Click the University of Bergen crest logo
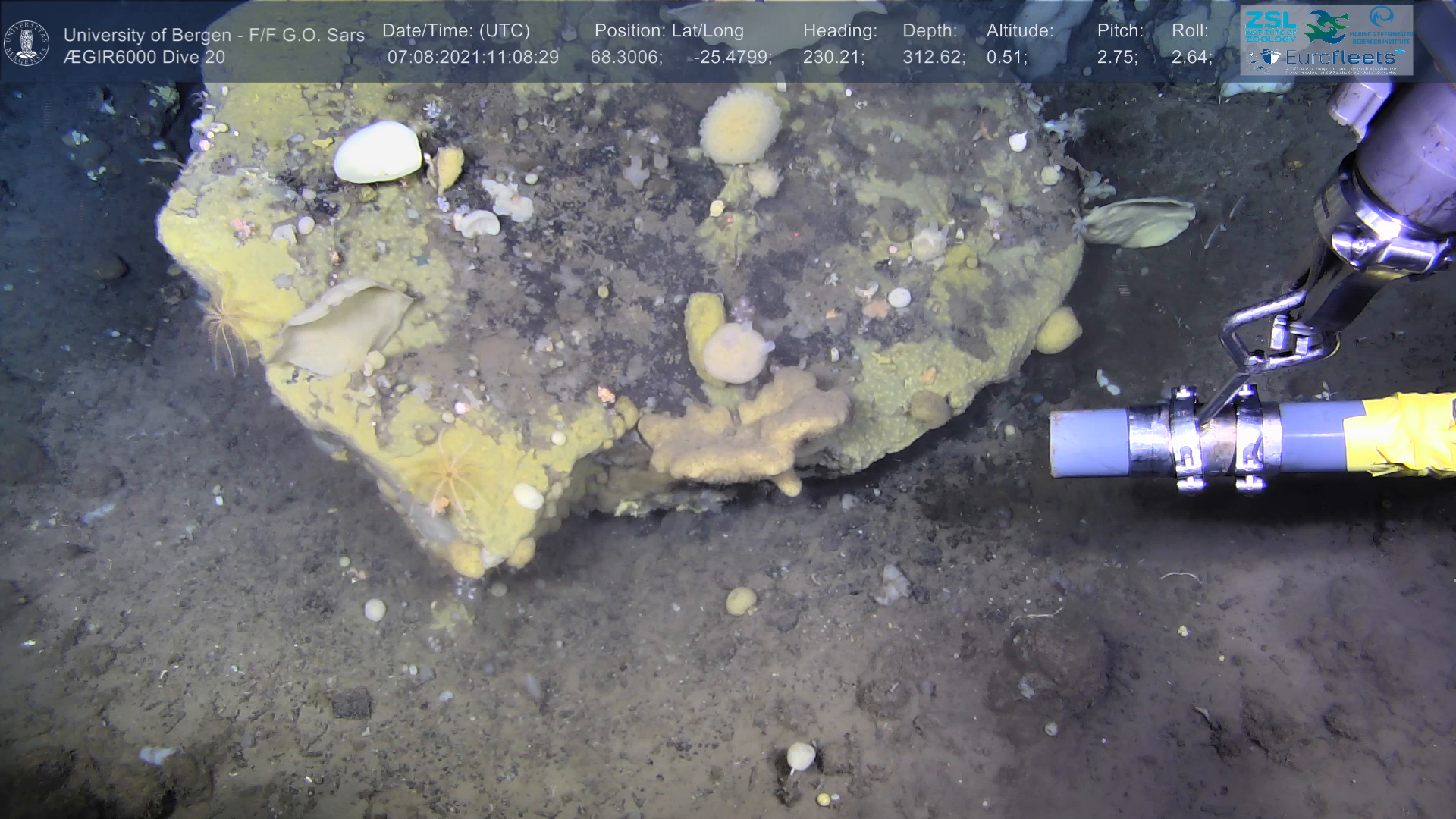The height and width of the screenshot is (819, 1456). (27, 42)
